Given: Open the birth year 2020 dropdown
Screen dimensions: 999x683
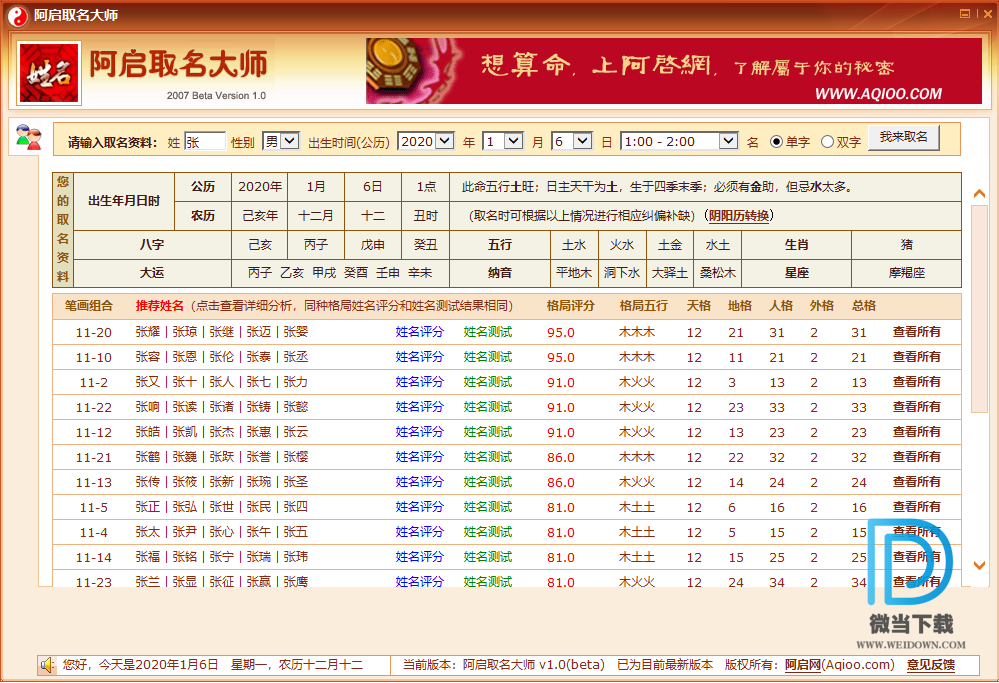Looking at the screenshot, I should click(x=426, y=141).
